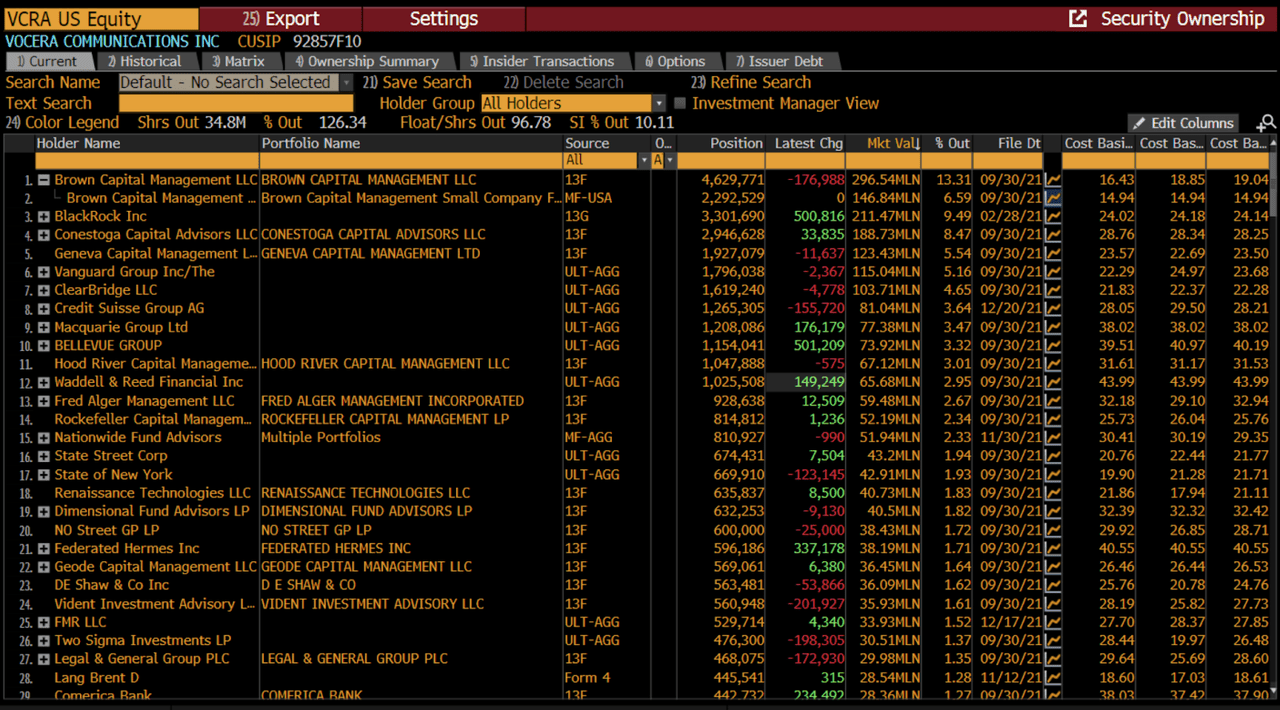Image resolution: width=1280 pixels, height=710 pixels.
Task: Expand Credit Suisse Group AG holdings
Action: [x=44, y=308]
